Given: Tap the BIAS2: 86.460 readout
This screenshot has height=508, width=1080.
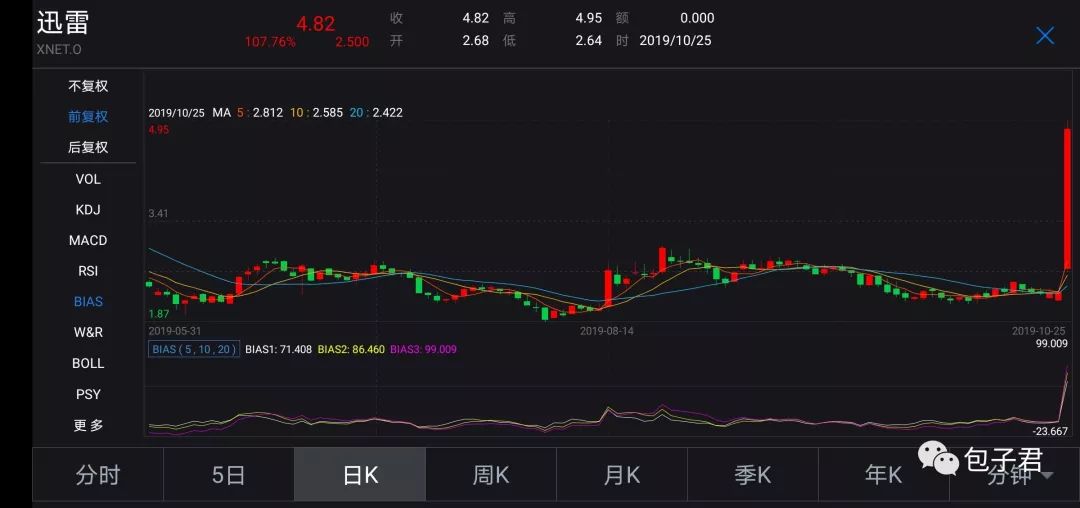Looking at the screenshot, I should tap(351, 349).
